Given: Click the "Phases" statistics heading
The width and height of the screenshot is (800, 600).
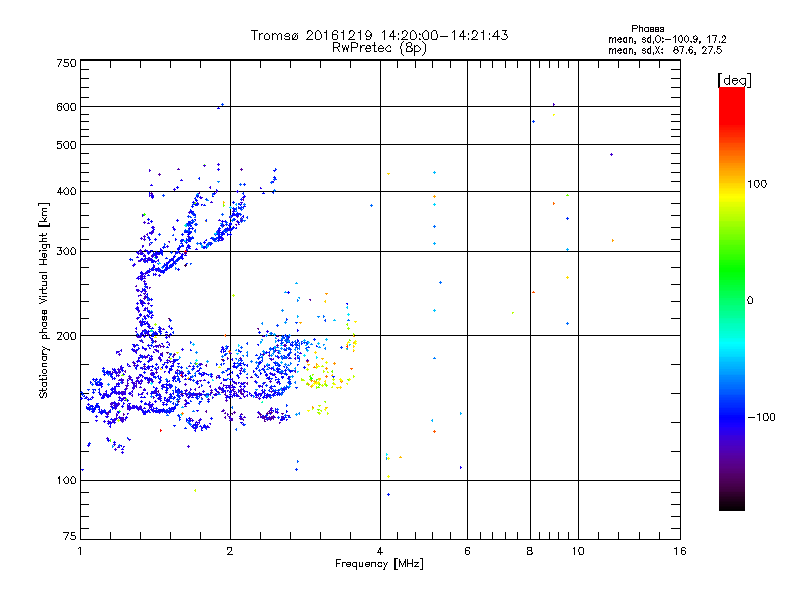Looking at the screenshot, I should [x=647, y=29].
